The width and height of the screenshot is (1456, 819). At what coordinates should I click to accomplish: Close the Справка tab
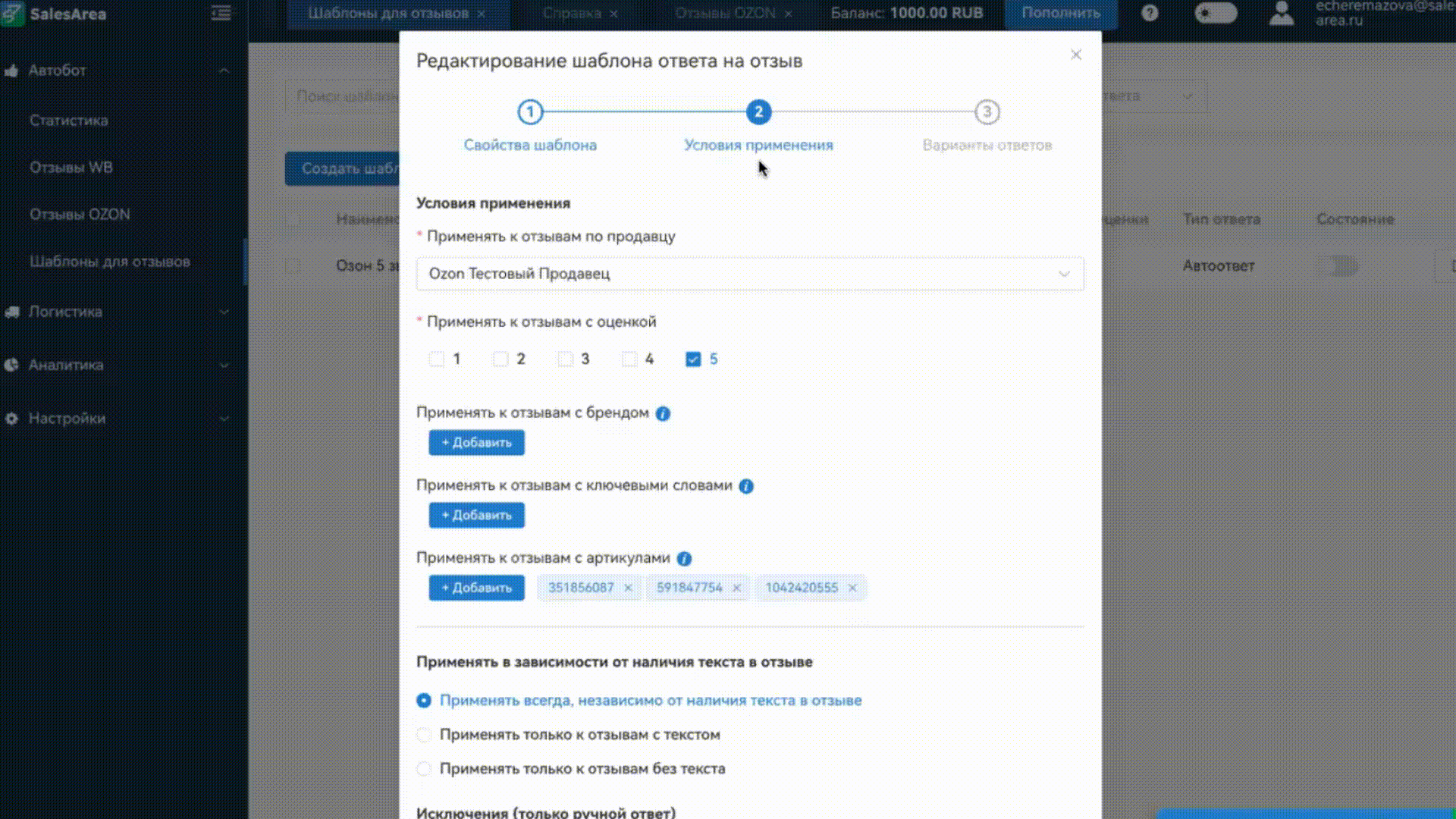click(x=614, y=14)
